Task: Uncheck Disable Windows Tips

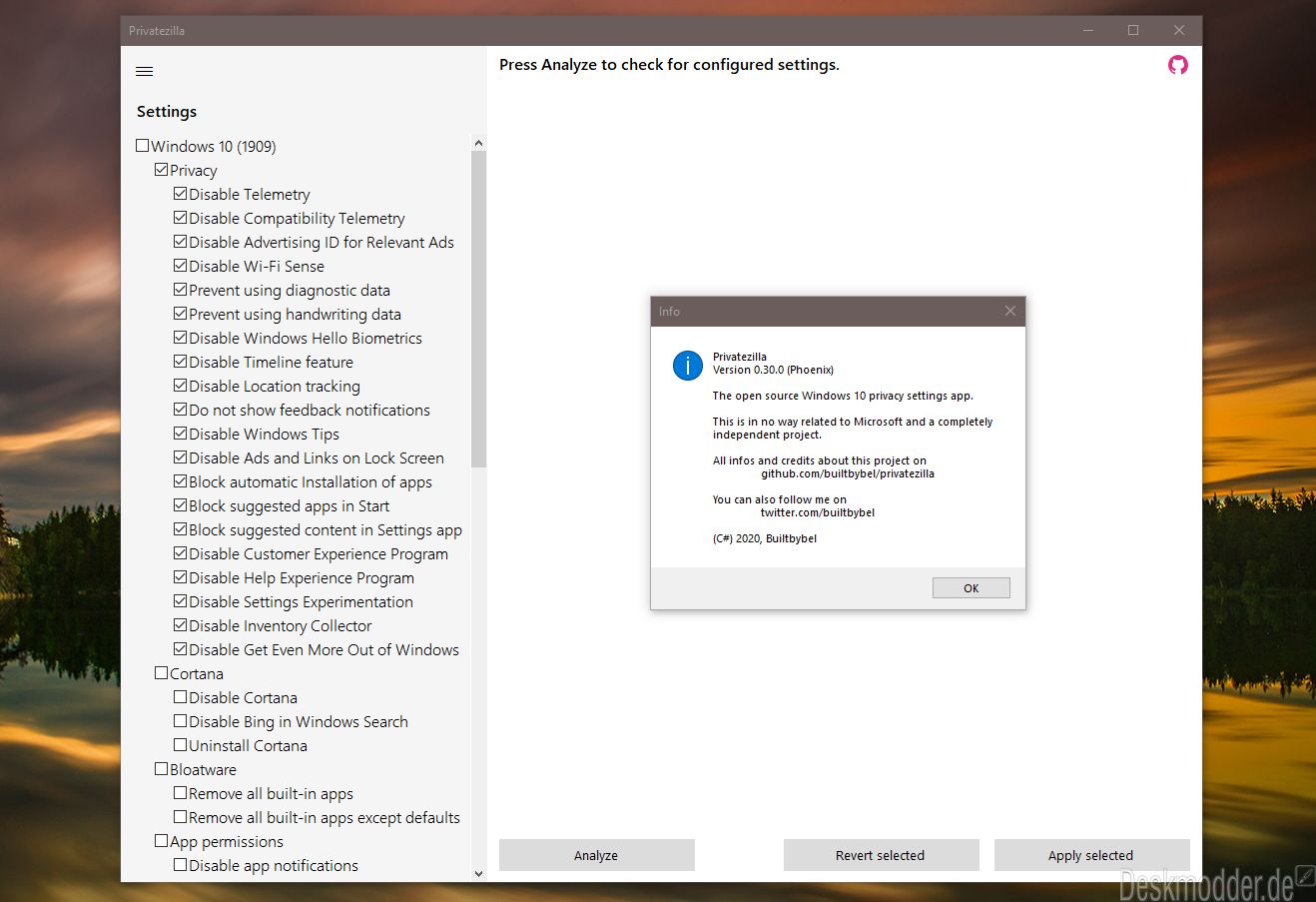Action: (x=181, y=434)
